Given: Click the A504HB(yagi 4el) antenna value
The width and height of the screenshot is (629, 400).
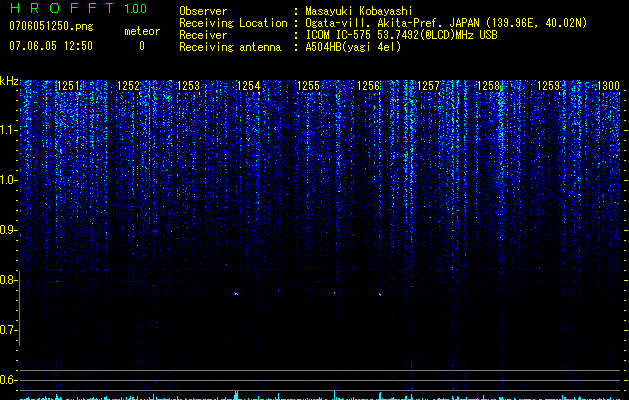Looking at the screenshot, I should point(353,47).
